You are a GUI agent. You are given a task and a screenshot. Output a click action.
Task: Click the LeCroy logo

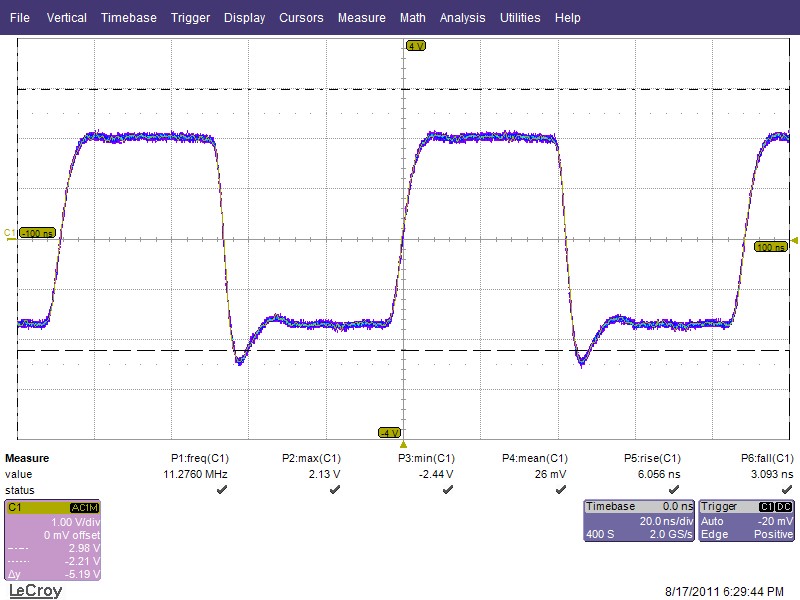point(36,590)
